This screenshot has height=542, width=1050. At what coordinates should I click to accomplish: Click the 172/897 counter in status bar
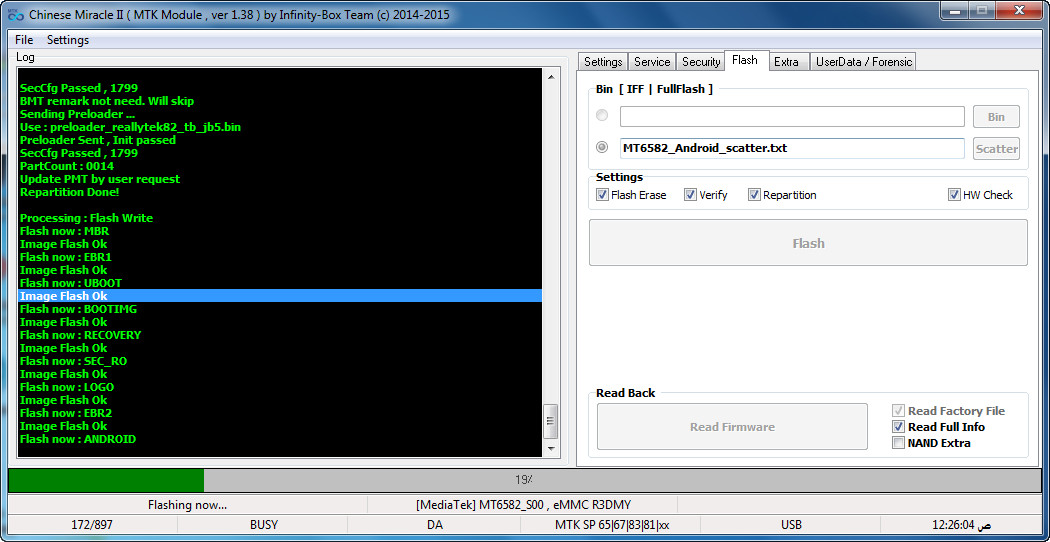(x=92, y=525)
